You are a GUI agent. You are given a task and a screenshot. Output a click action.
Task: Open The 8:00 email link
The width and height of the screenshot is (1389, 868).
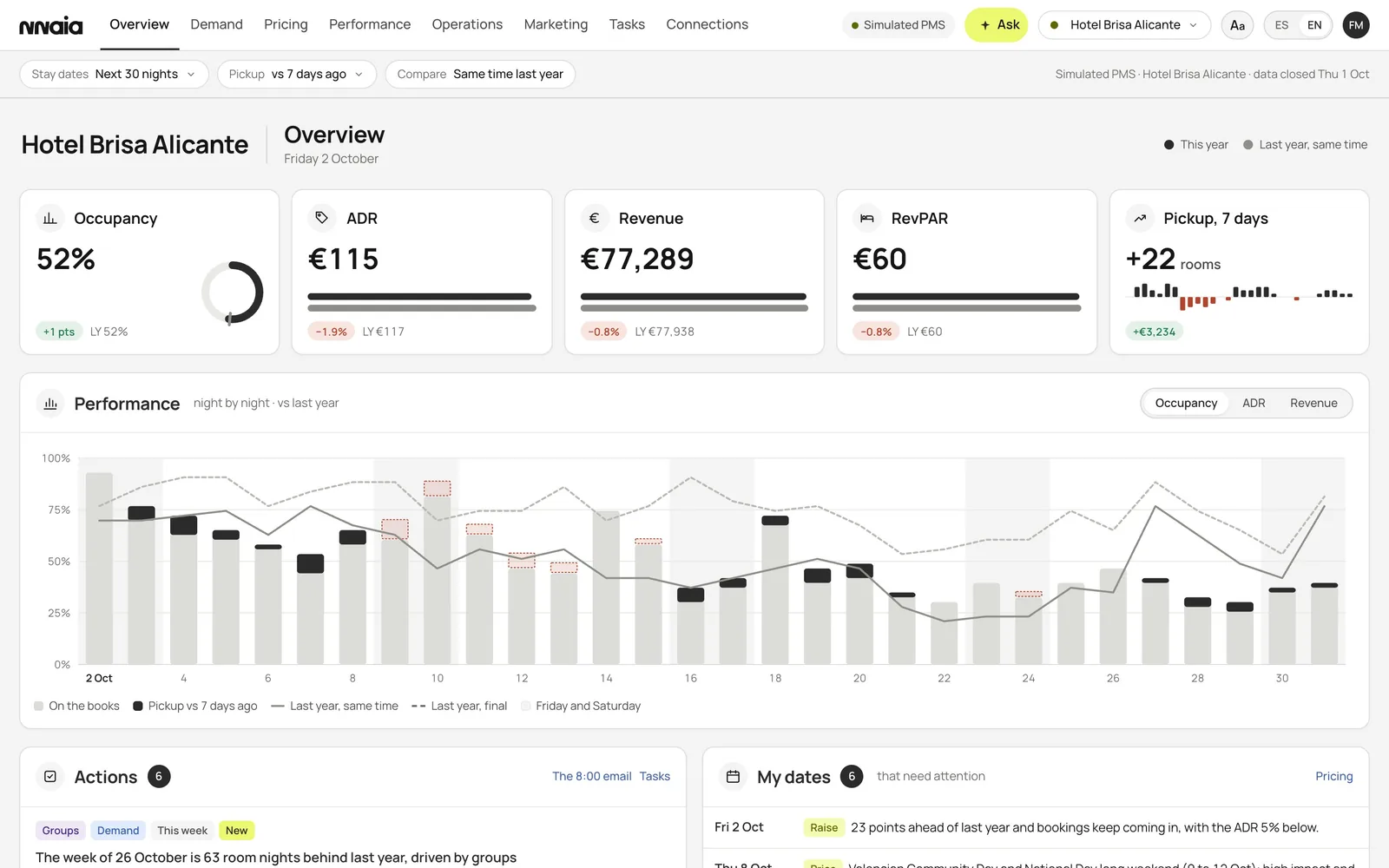tap(592, 776)
